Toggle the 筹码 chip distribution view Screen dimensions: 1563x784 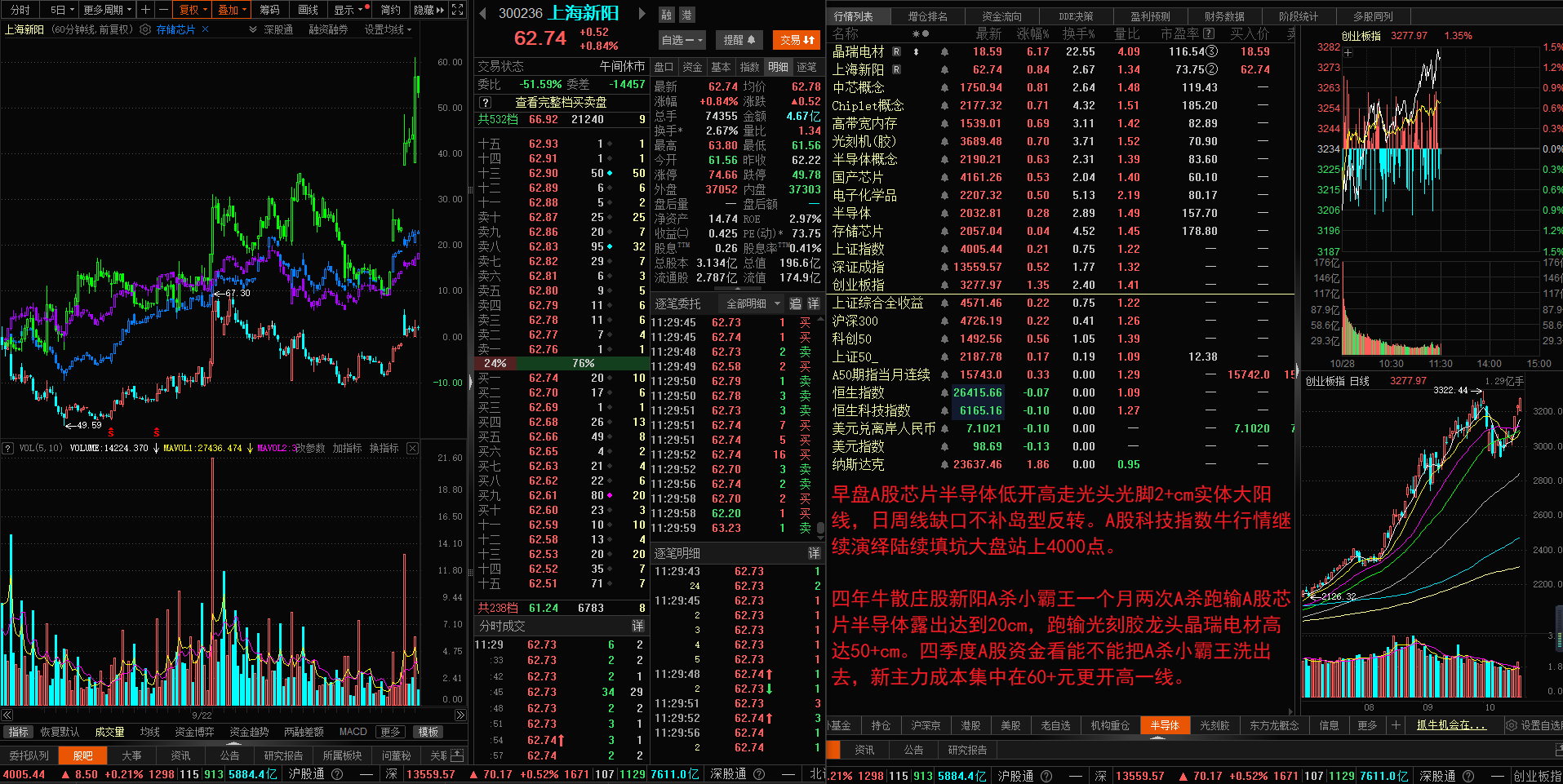(x=269, y=10)
